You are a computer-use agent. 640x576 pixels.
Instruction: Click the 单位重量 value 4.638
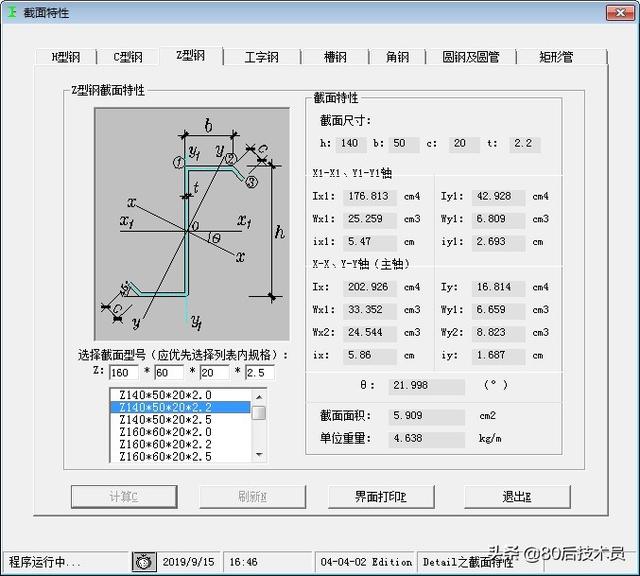[427, 439]
